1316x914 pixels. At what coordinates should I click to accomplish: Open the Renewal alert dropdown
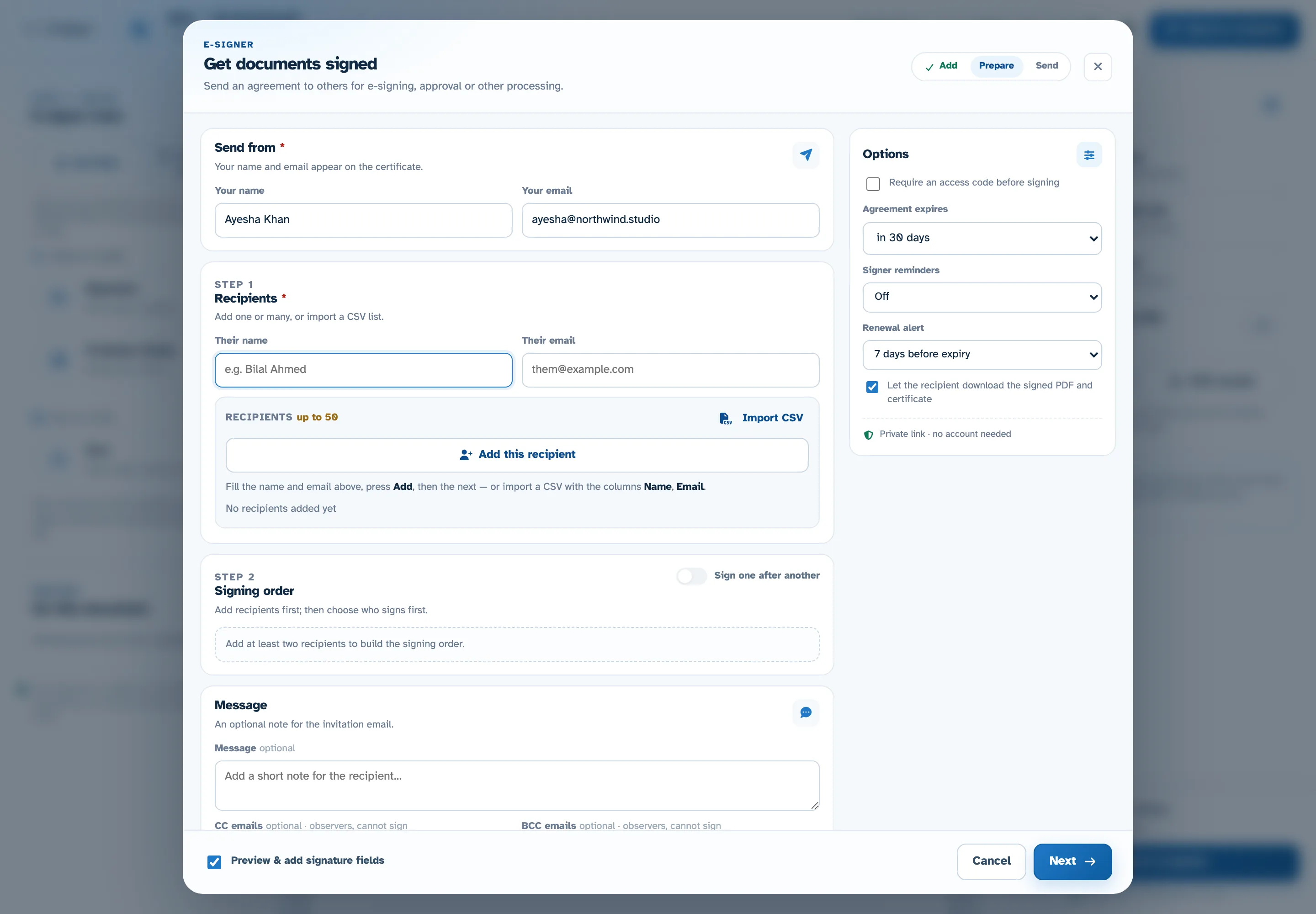[982, 355]
